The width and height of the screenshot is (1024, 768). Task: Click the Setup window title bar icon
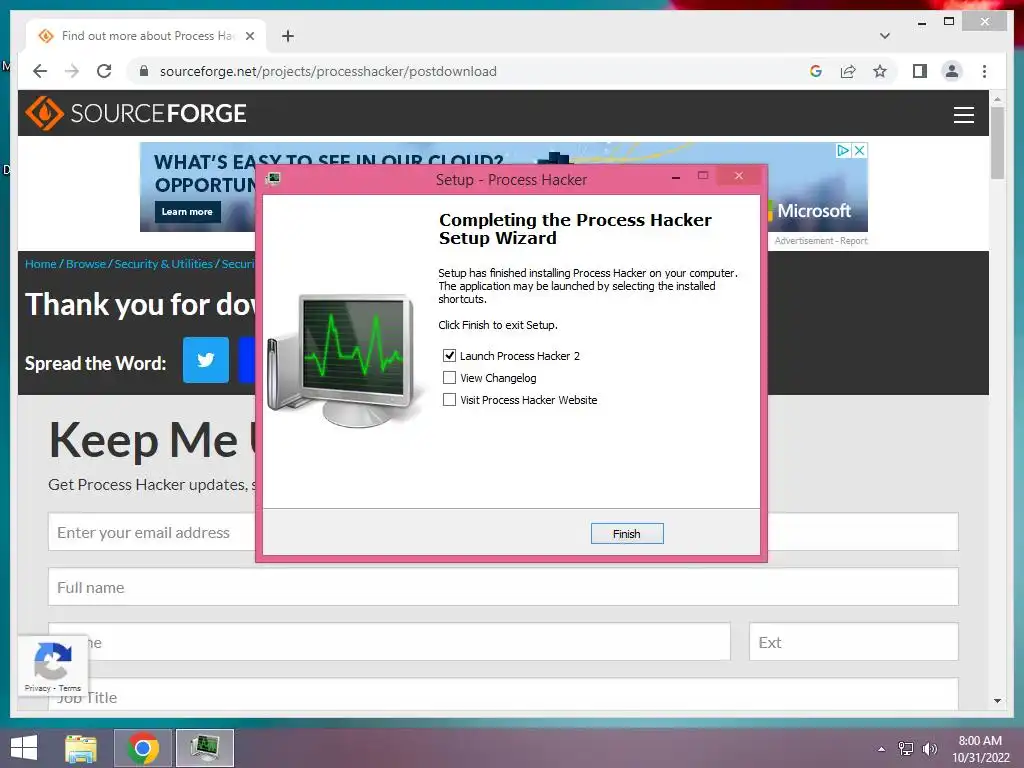coord(274,179)
